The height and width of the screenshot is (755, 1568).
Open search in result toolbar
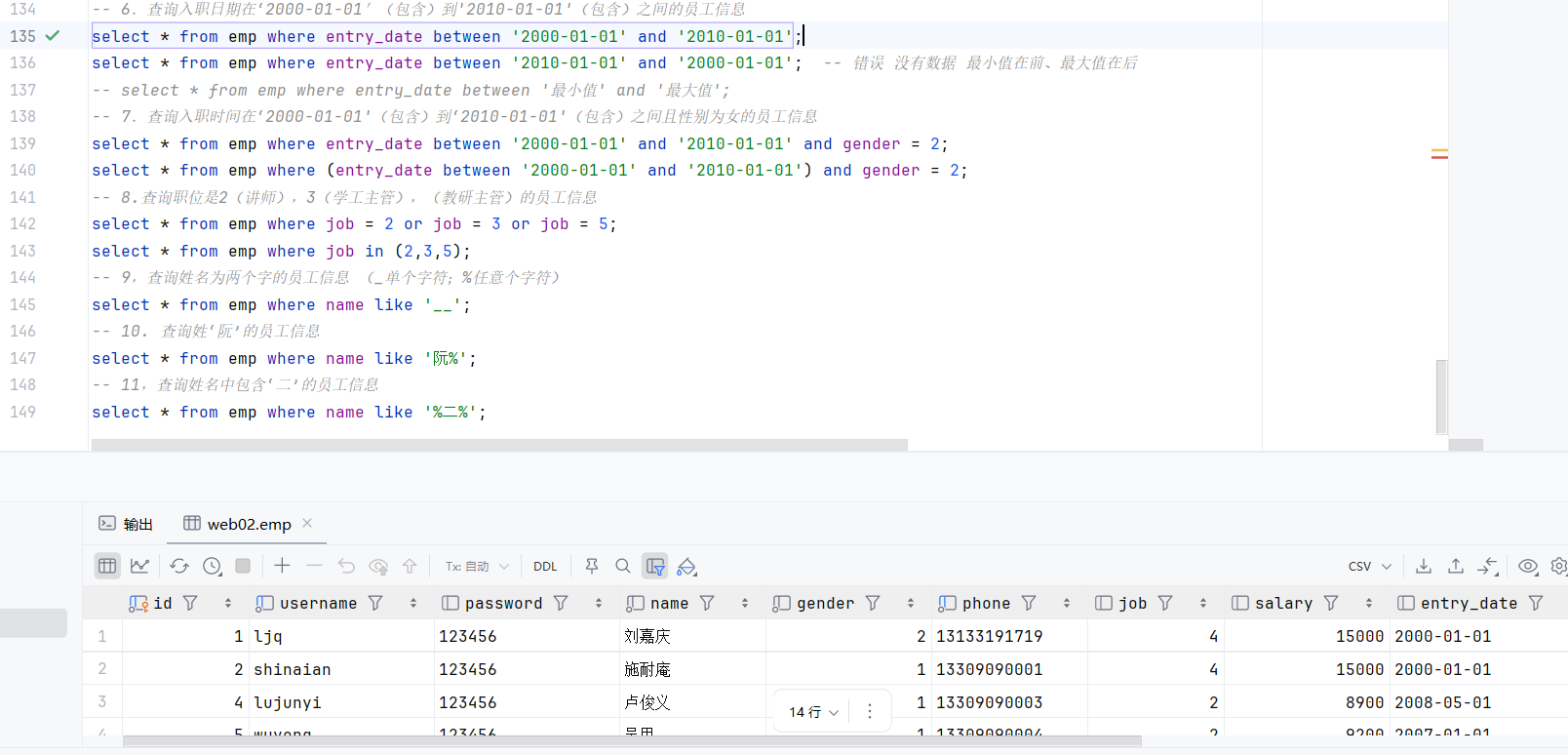pos(623,566)
